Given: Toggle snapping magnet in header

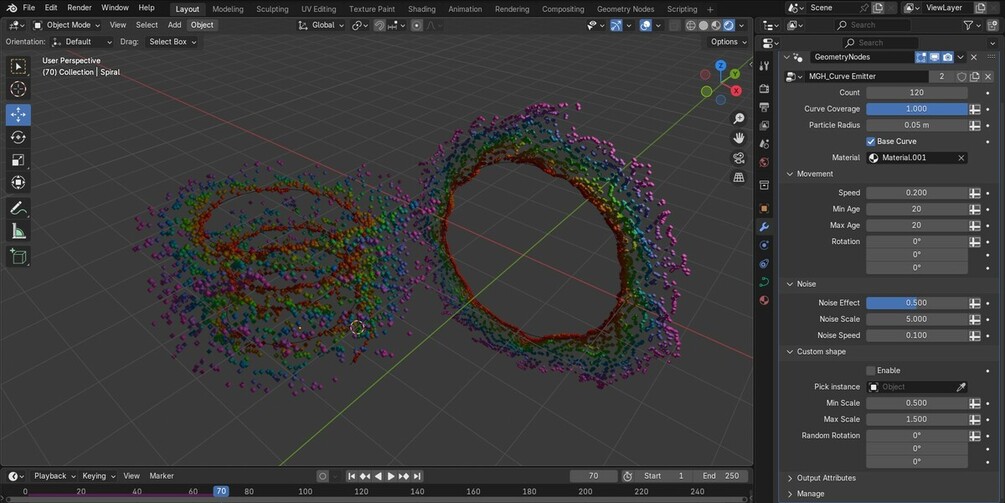Looking at the screenshot, I should pos(379,25).
